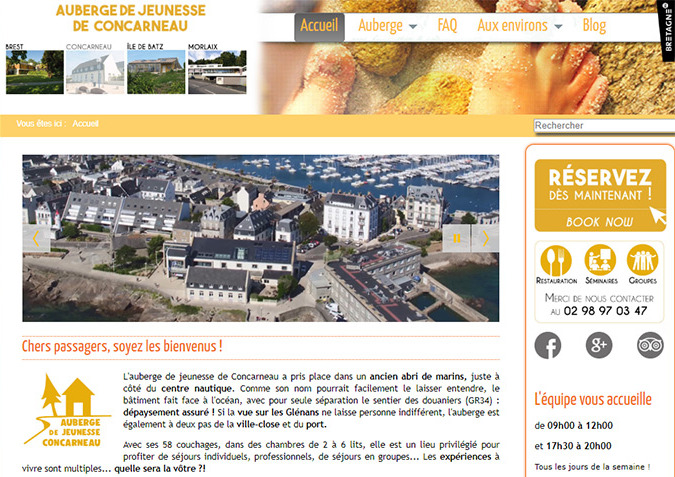
Task: Open the Séminaires icon
Action: 600,262
